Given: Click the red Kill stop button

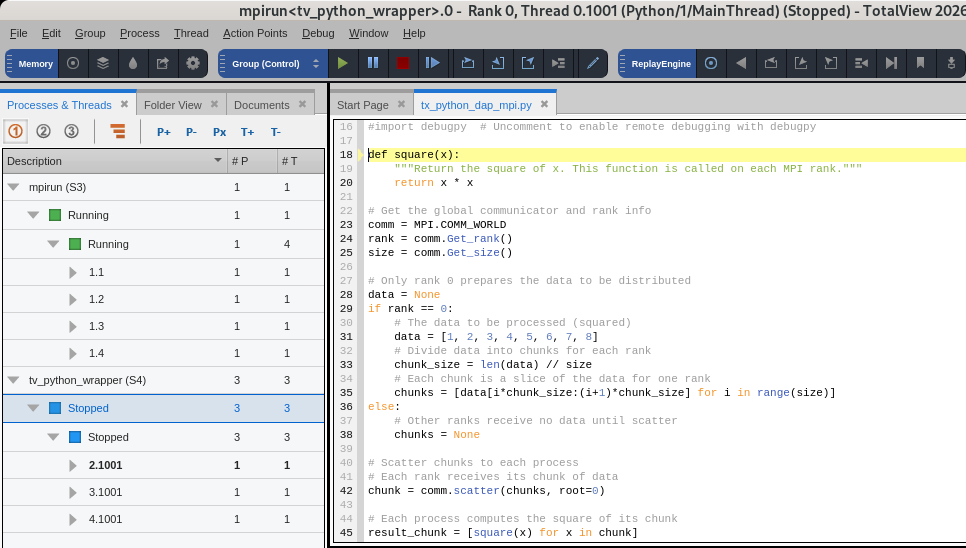Looking at the screenshot, I should click(x=403, y=63).
